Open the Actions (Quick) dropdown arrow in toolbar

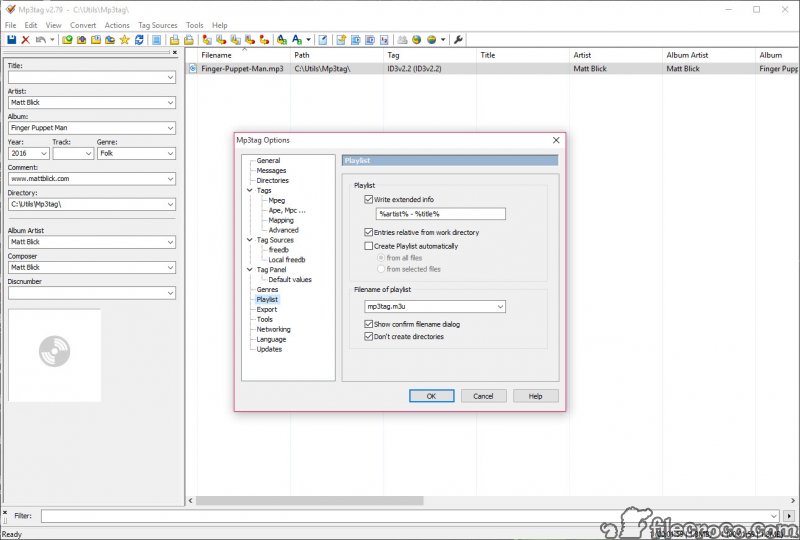click(x=308, y=40)
